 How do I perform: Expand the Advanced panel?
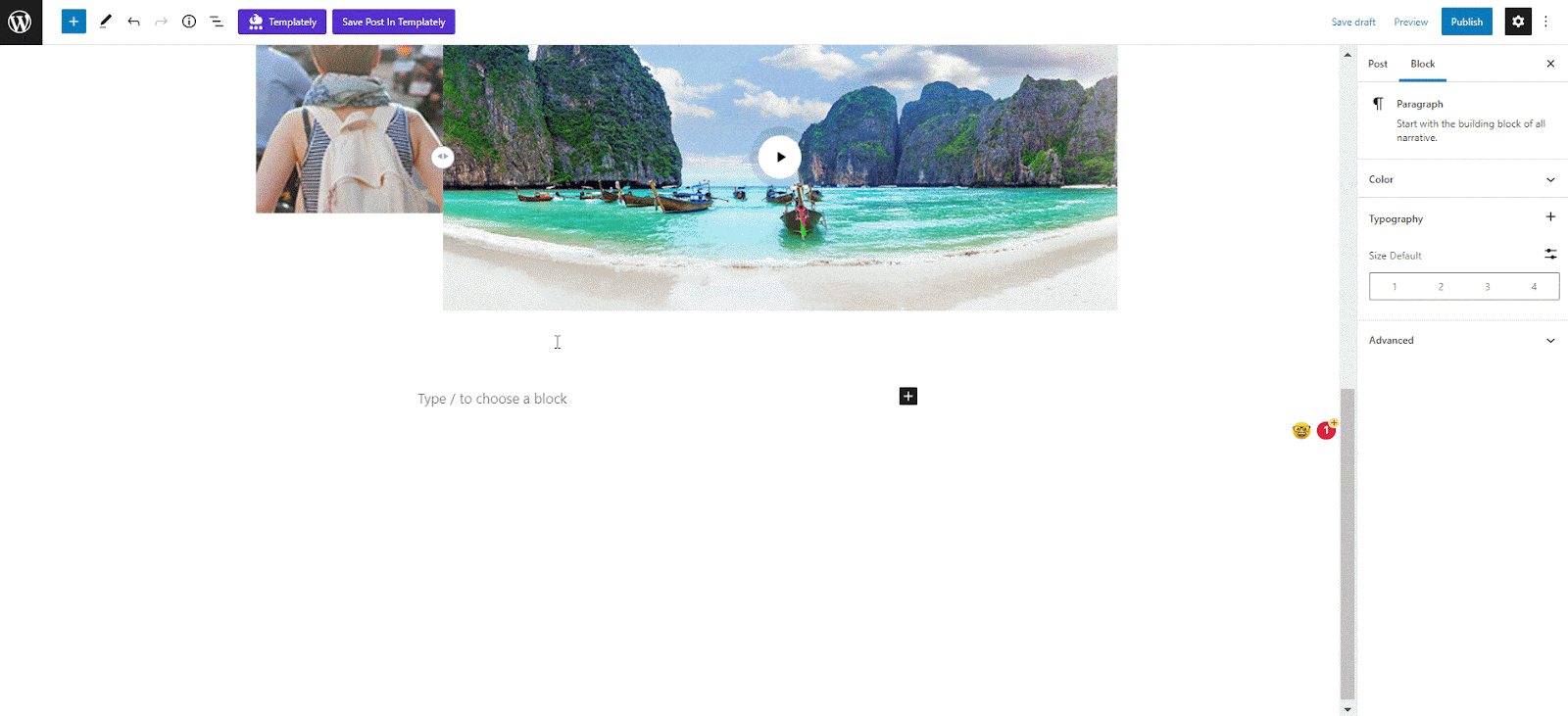[1462, 341]
